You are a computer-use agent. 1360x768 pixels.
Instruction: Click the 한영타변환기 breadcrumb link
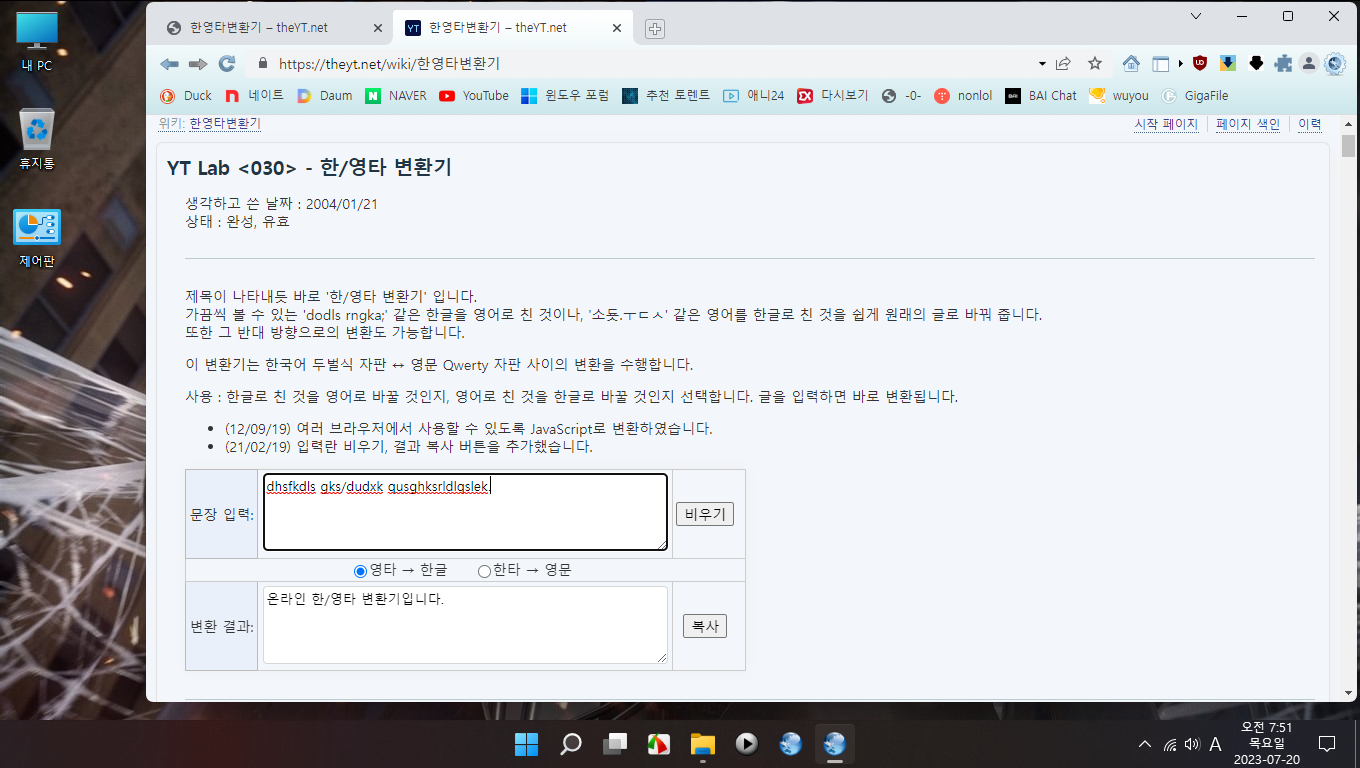pyautogui.click(x=225, y=123)
